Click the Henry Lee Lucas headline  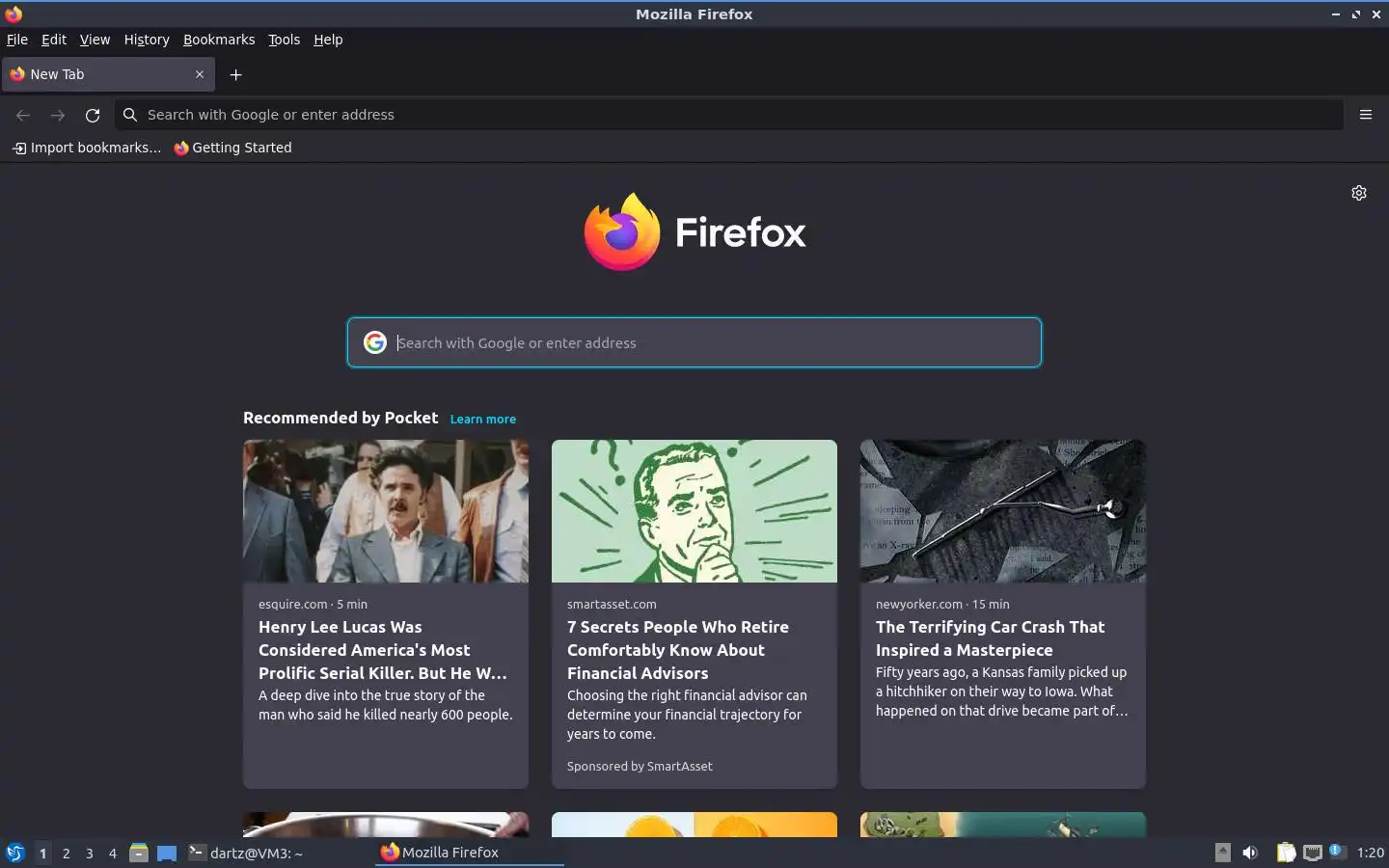(x=383, y=650)
